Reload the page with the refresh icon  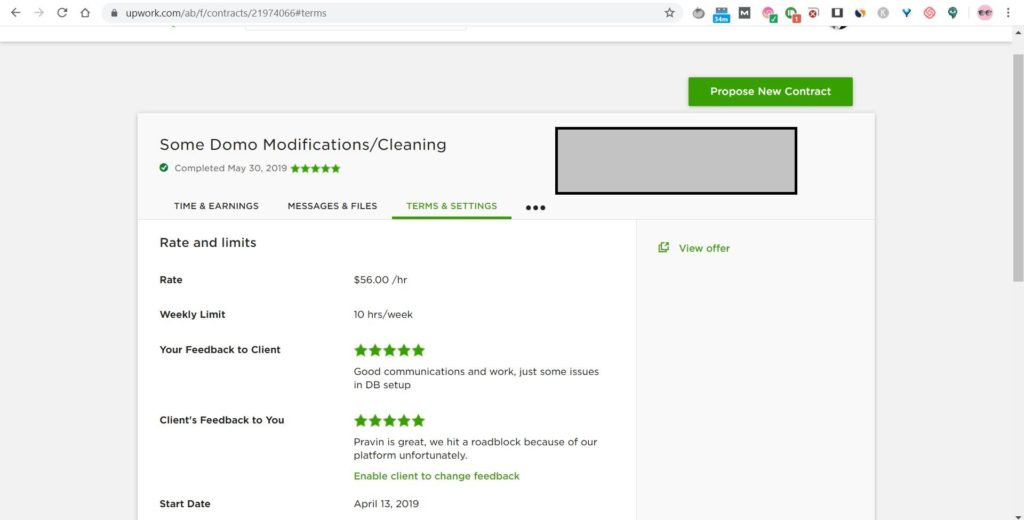62,13
